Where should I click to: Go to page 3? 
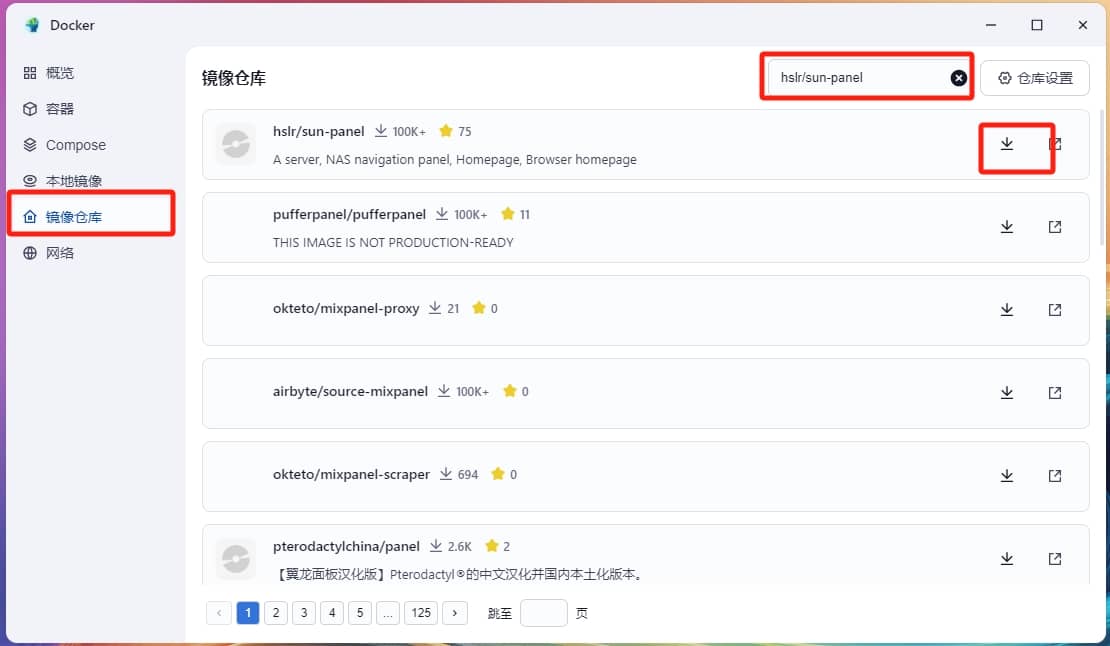304,613
